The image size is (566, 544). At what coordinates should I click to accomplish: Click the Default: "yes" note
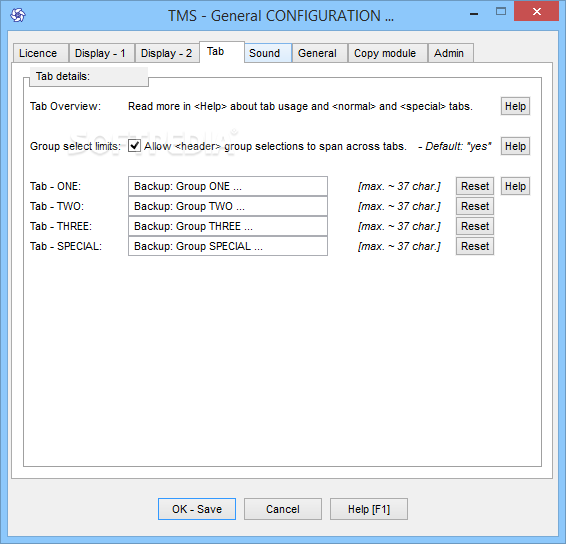click(455, 146)
